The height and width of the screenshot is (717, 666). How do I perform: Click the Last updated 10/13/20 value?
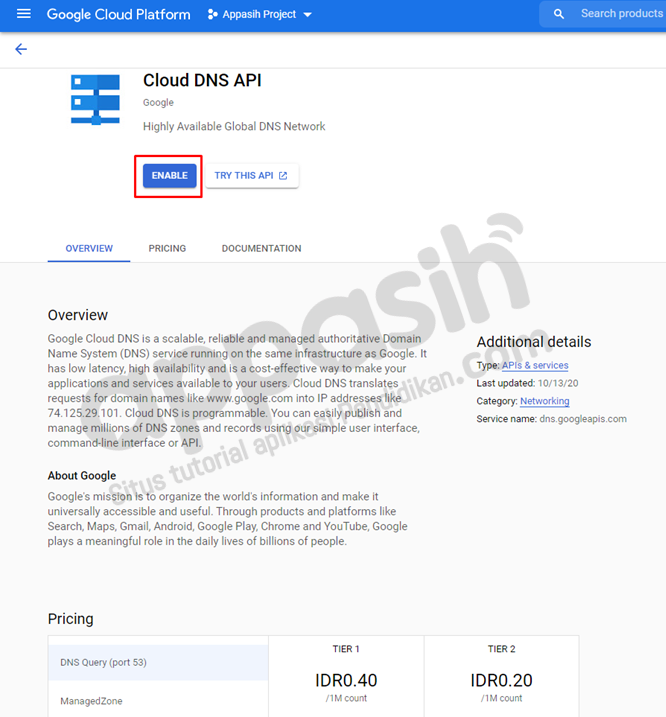[558, 383]
